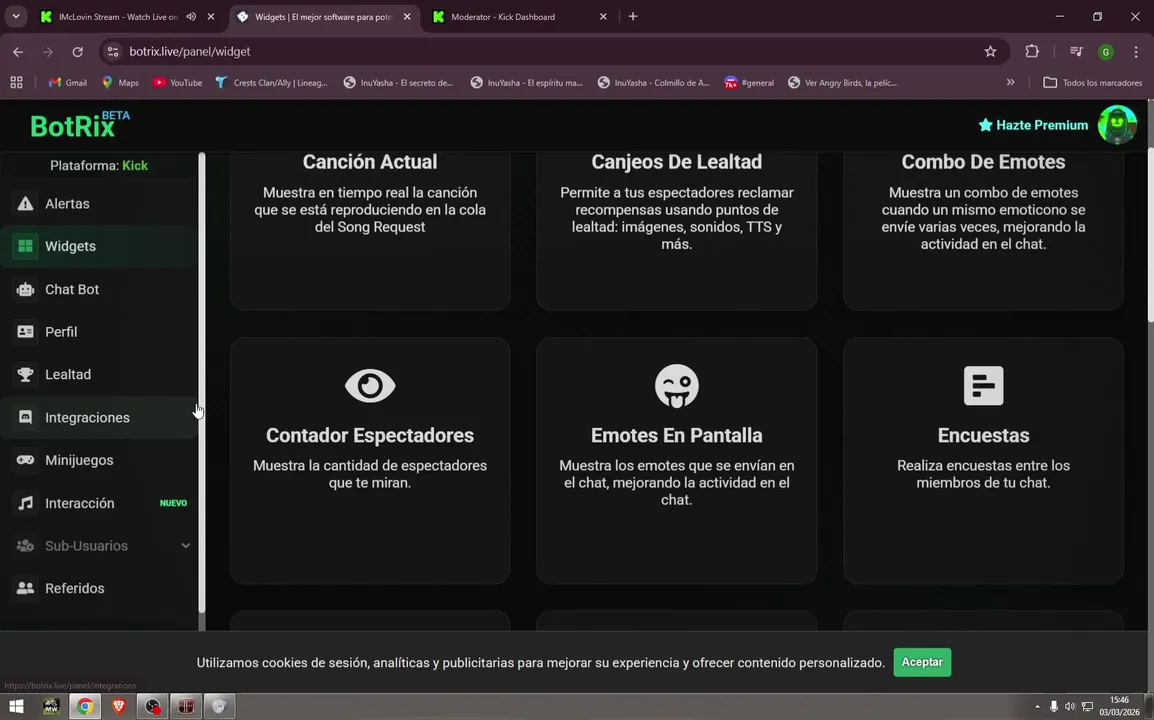Click the poll icon of Encuestas
This screenshot has height=720, width=1154.
pyautogui.click(x=983, y=386)
